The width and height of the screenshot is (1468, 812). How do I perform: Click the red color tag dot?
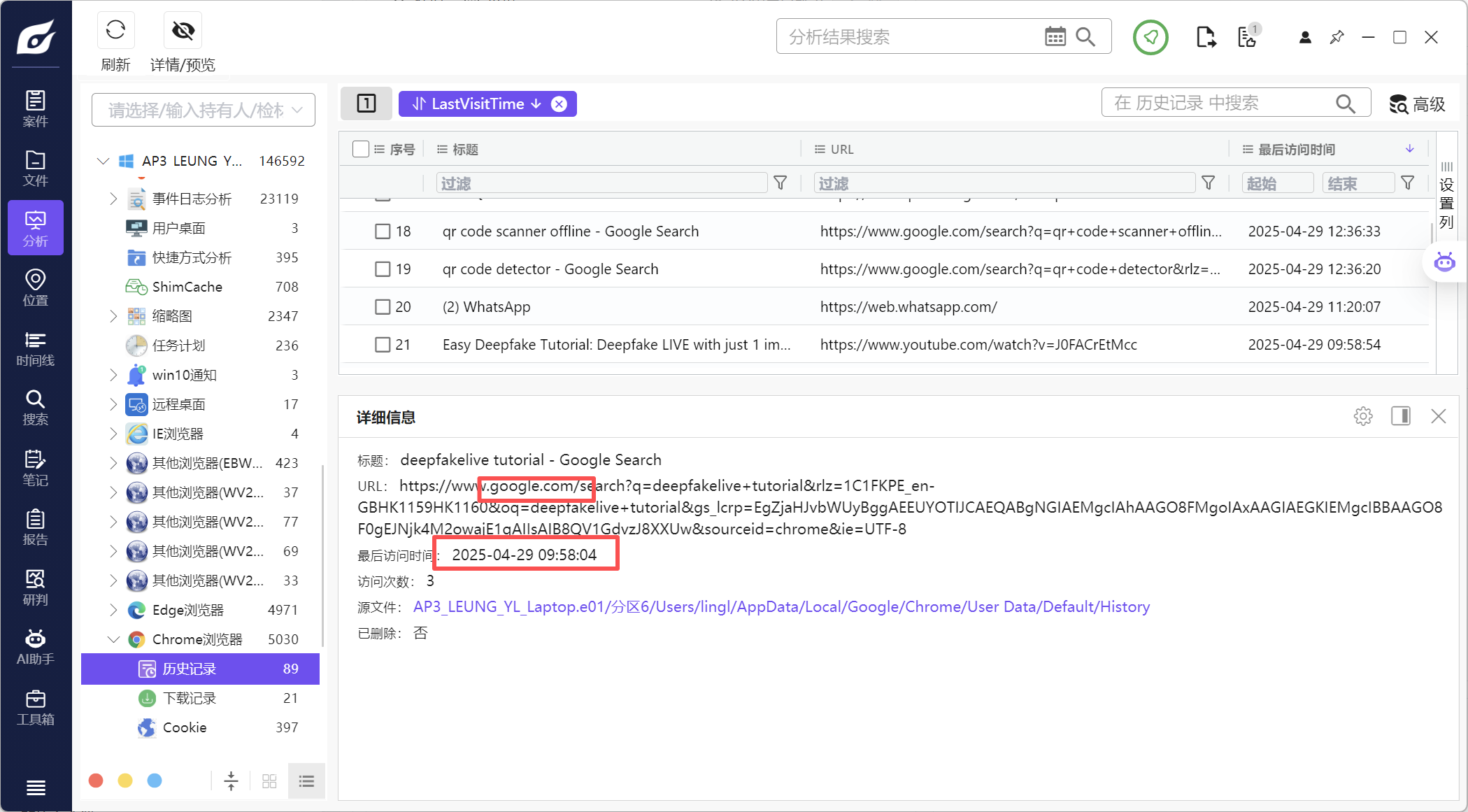pos(97,781)
